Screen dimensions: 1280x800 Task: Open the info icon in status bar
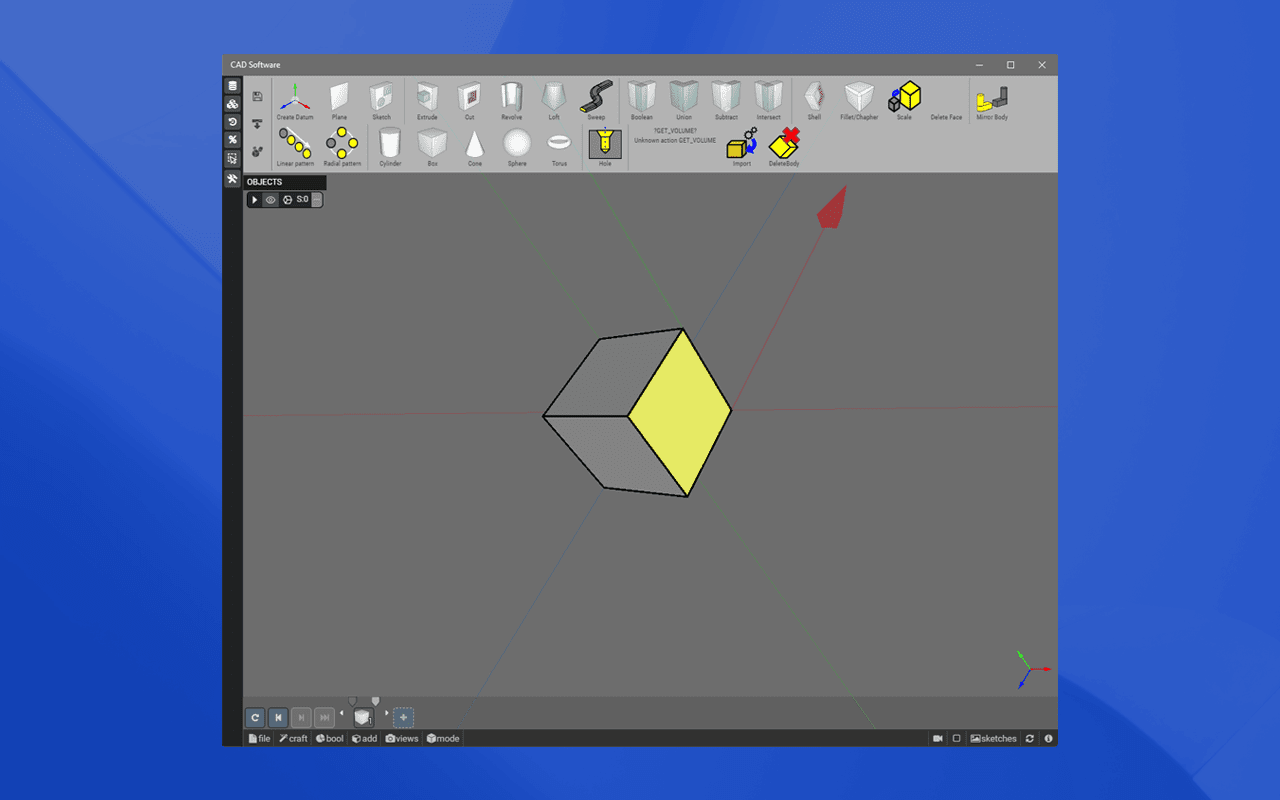tap(1048, 738)
